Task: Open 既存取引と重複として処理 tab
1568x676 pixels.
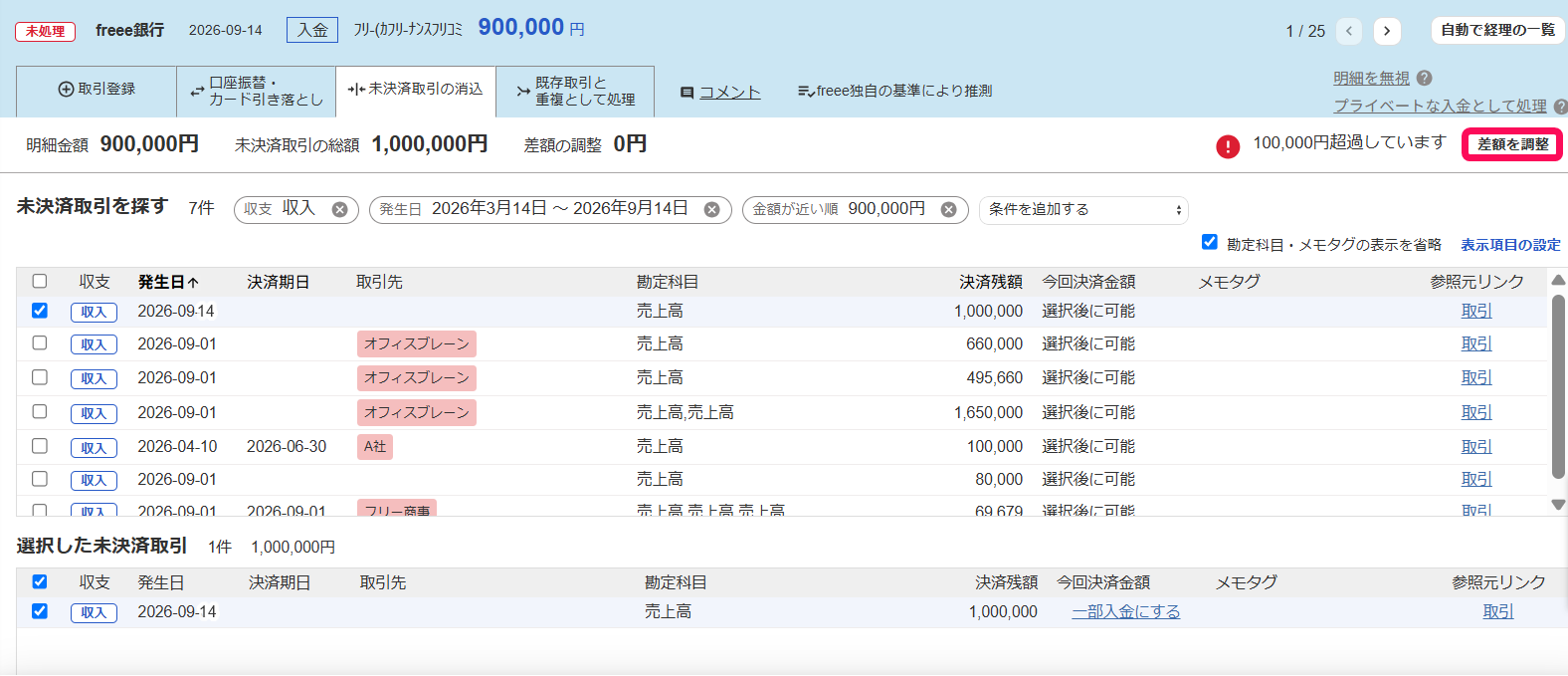Action: [575, 91]
